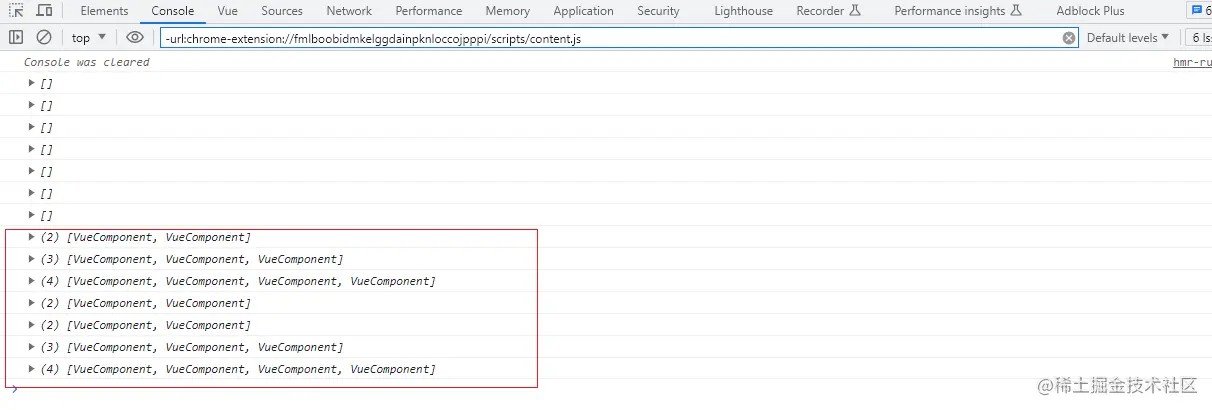Switch to the Application tab
This screenshot has height=410, width=1212.
coord(583,11)
